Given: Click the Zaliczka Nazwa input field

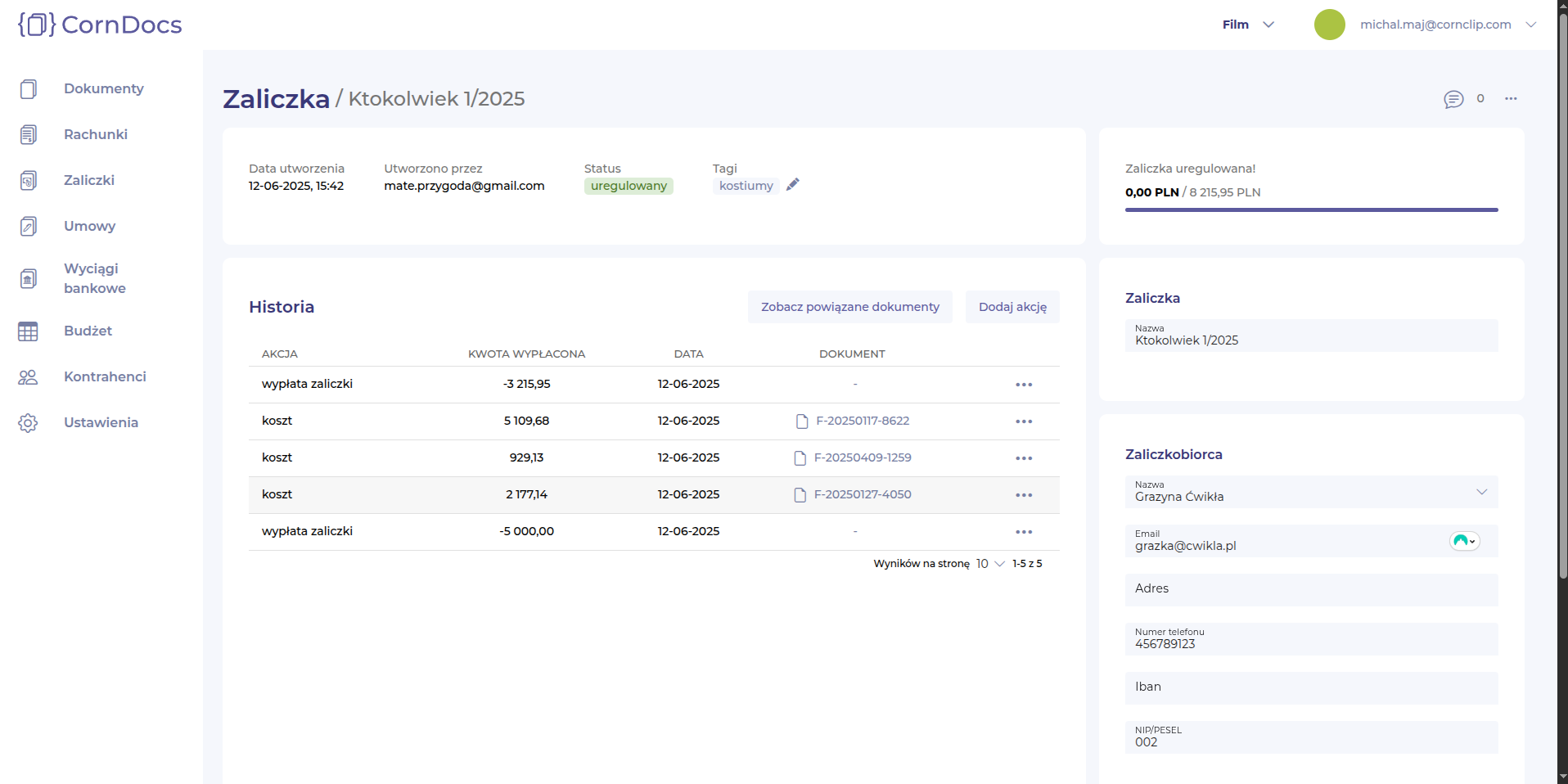Looking at the screenshot, I should (1311, 336).
